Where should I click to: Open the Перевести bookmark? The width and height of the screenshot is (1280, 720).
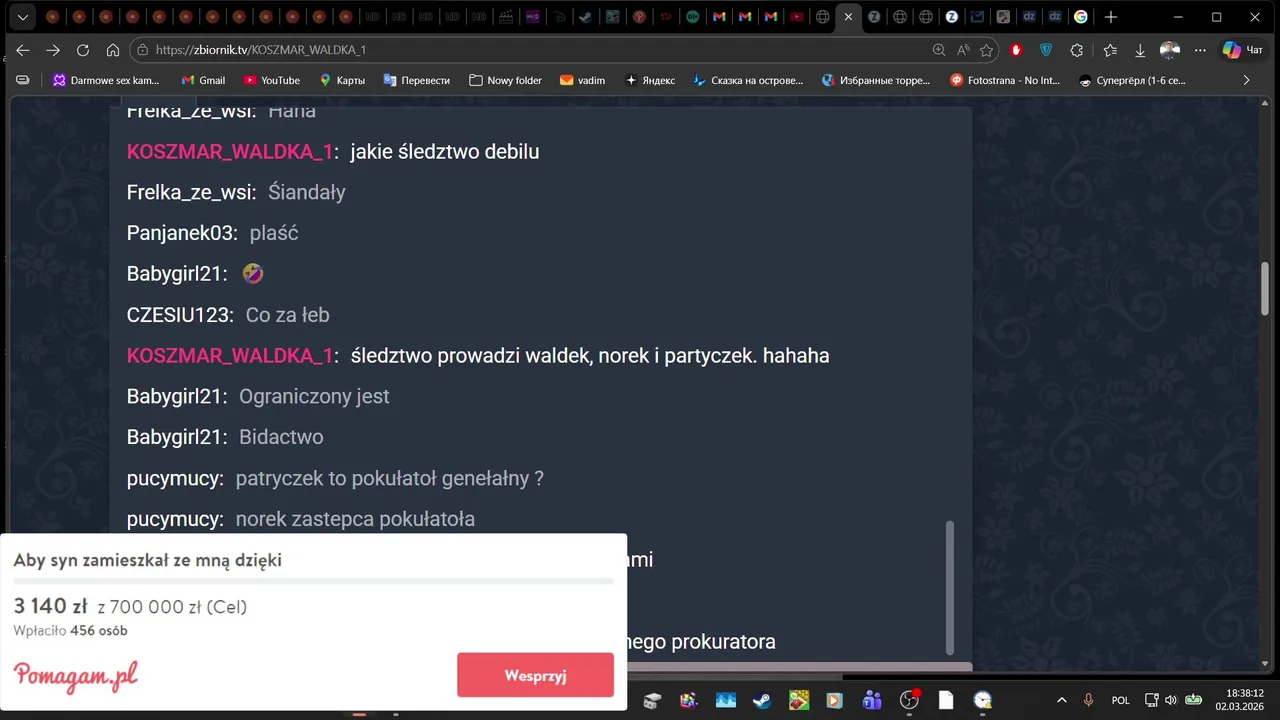click(x=417, y=80)
